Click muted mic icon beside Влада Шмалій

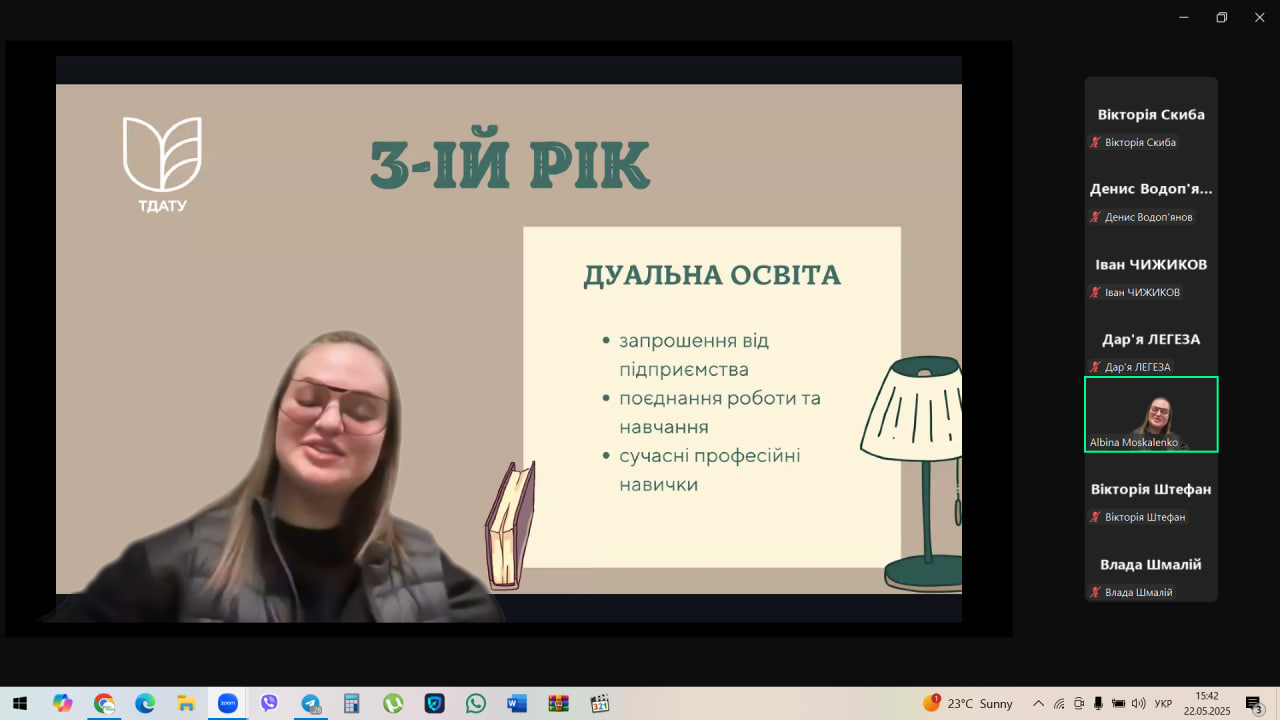click(x=1095, y=592)
